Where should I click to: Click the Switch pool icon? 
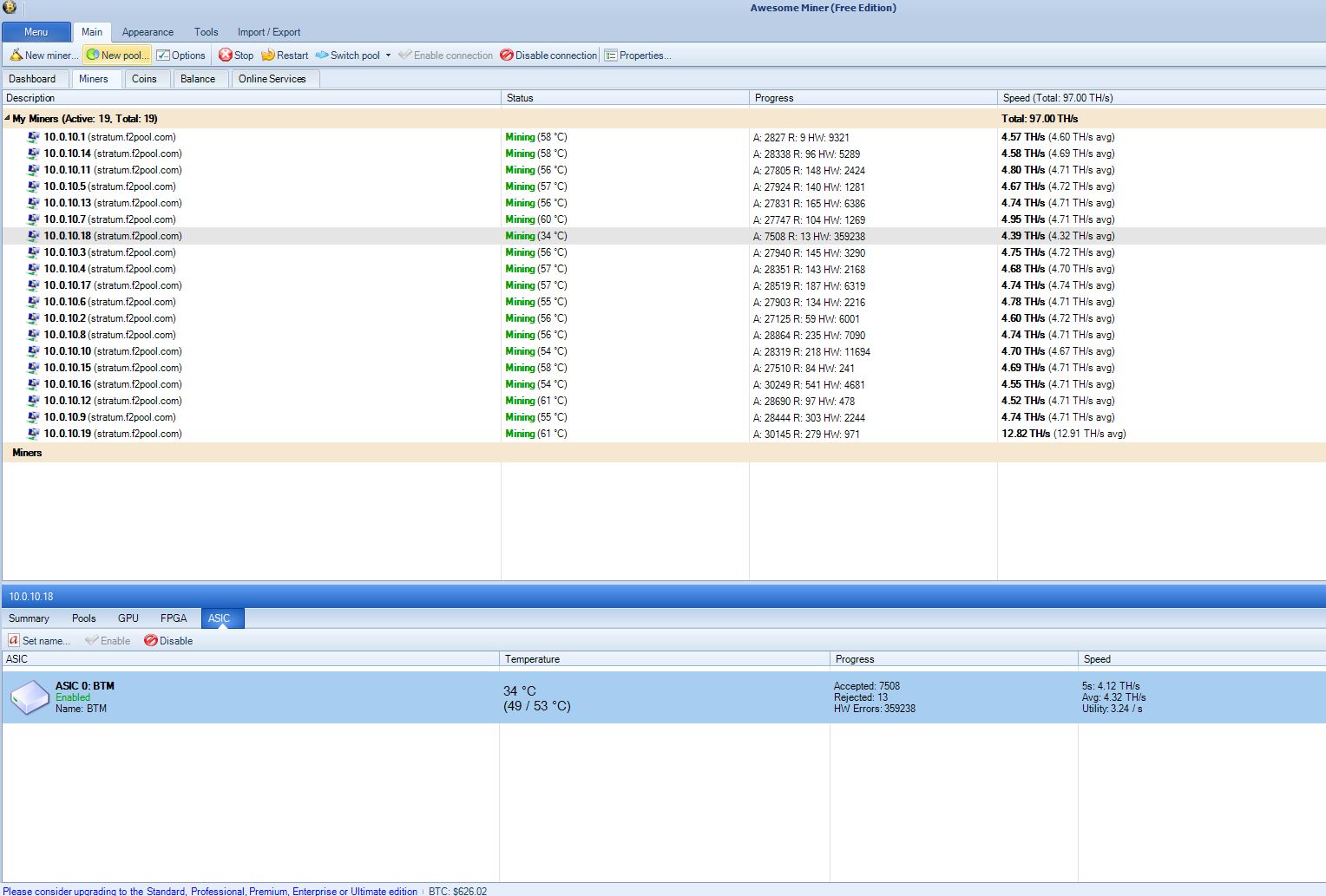(x=322, y=56)
